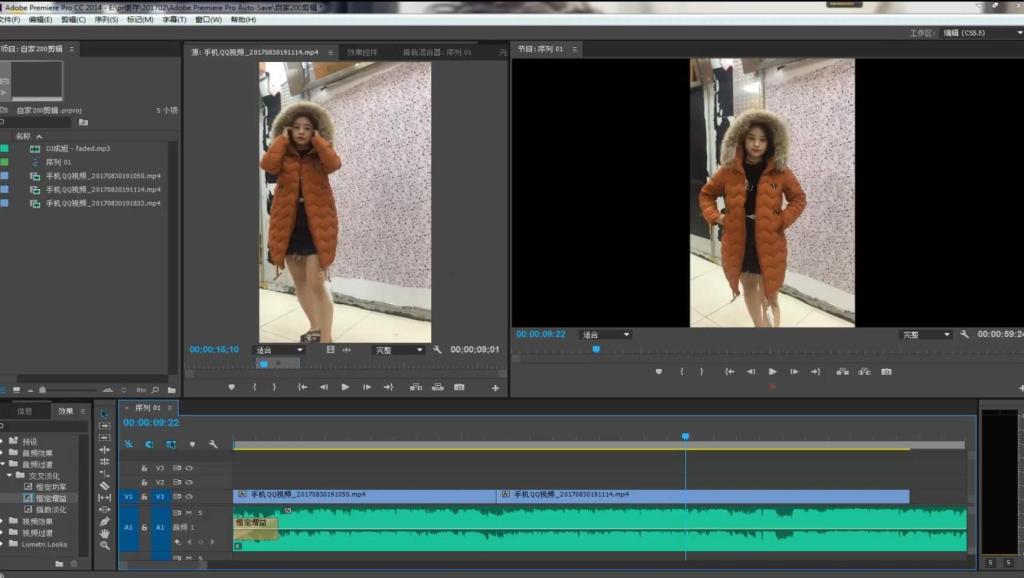
Task: Click Insert icon in Source monitor
Action: pyautogui.click(x=415, y=387)
